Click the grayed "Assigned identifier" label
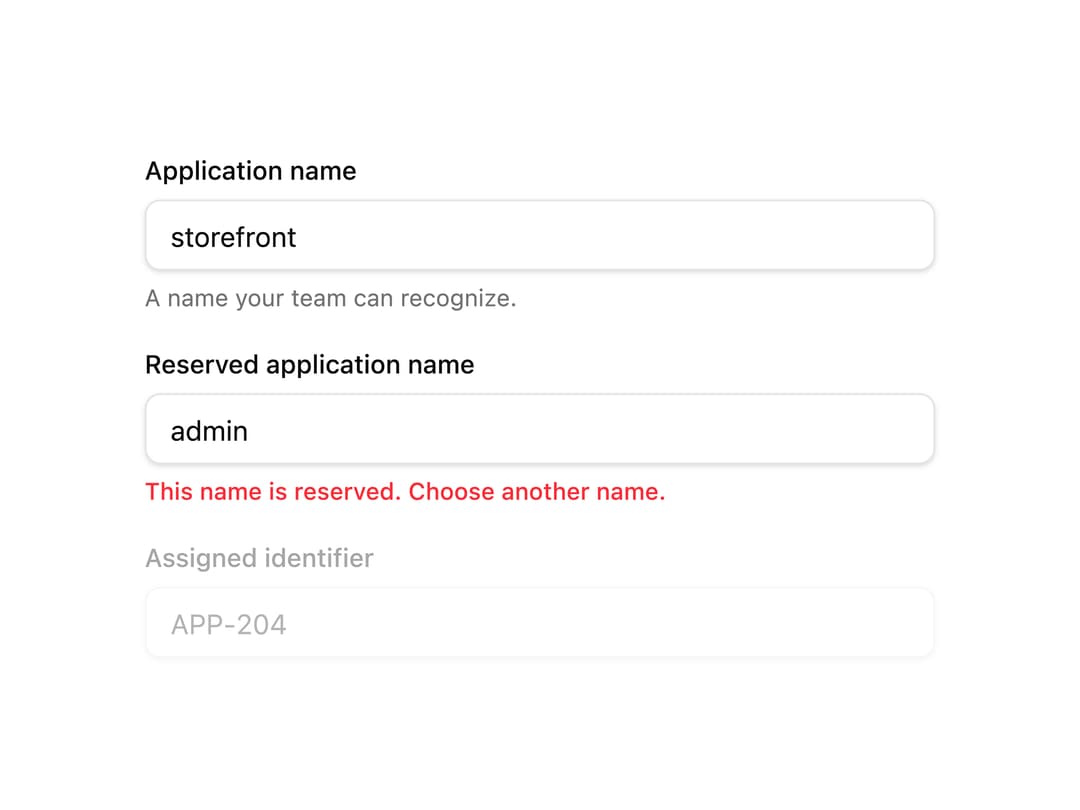This screenshot has height=810, width=1080. pos(259,558)
